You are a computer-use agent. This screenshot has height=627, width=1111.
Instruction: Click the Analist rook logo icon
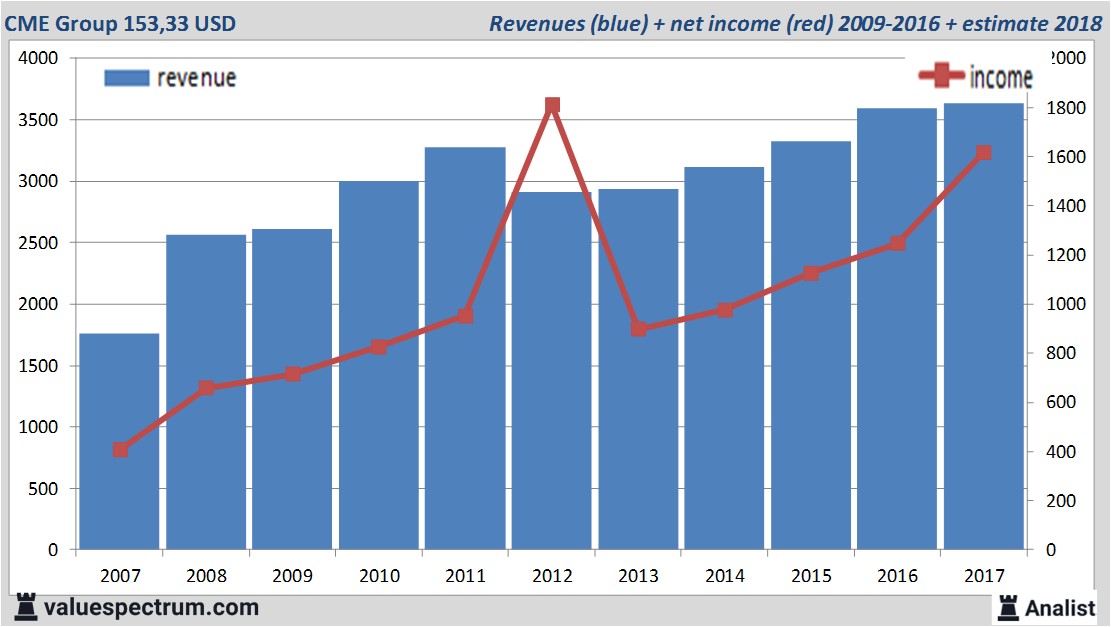click(x=1008, y=606)
